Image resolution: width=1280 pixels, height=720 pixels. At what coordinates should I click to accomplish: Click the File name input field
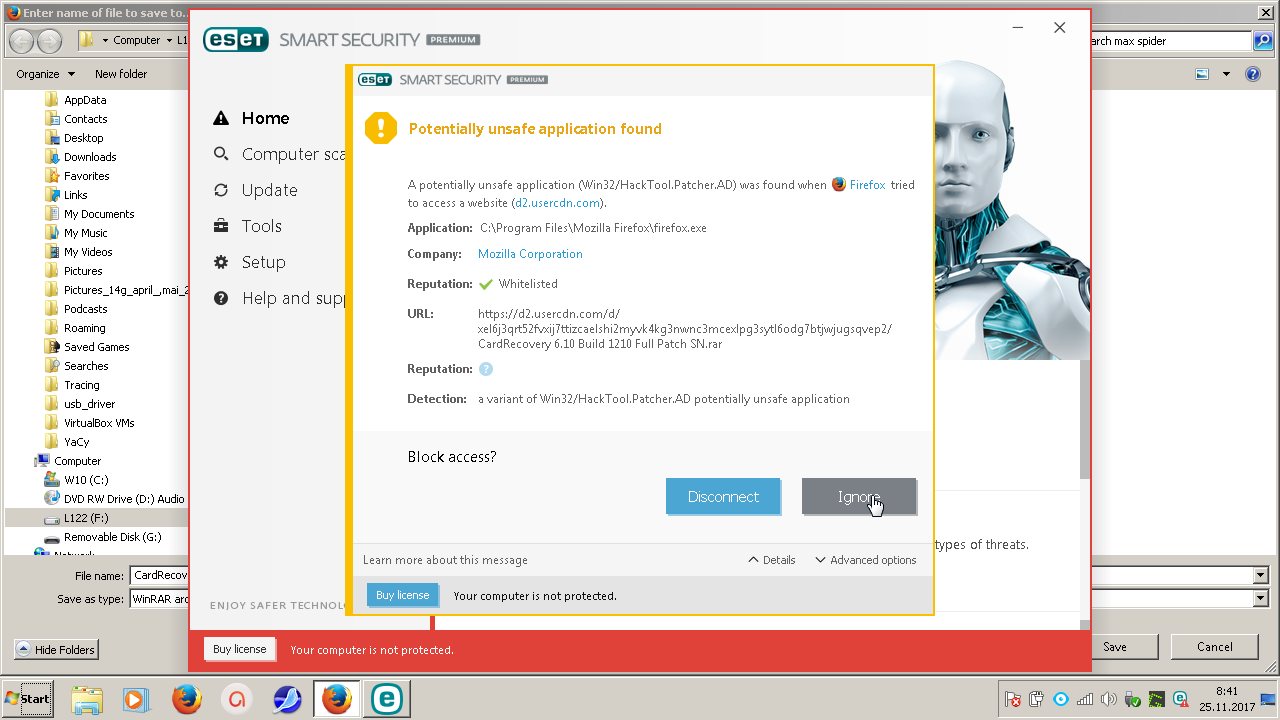(x=158, y=575)
